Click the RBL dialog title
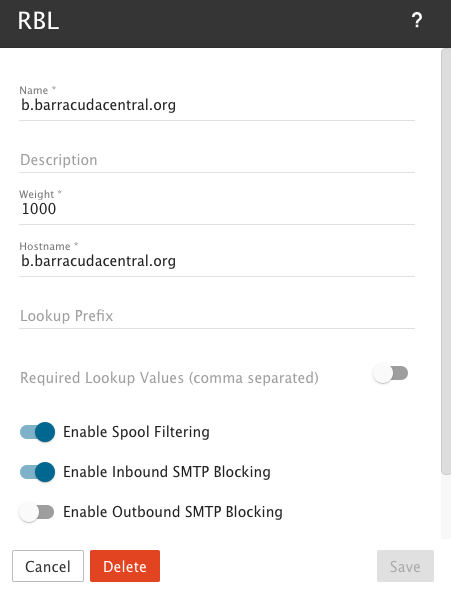Image resolution: width=451 pixels, height=596 pixels. (38, 21)
